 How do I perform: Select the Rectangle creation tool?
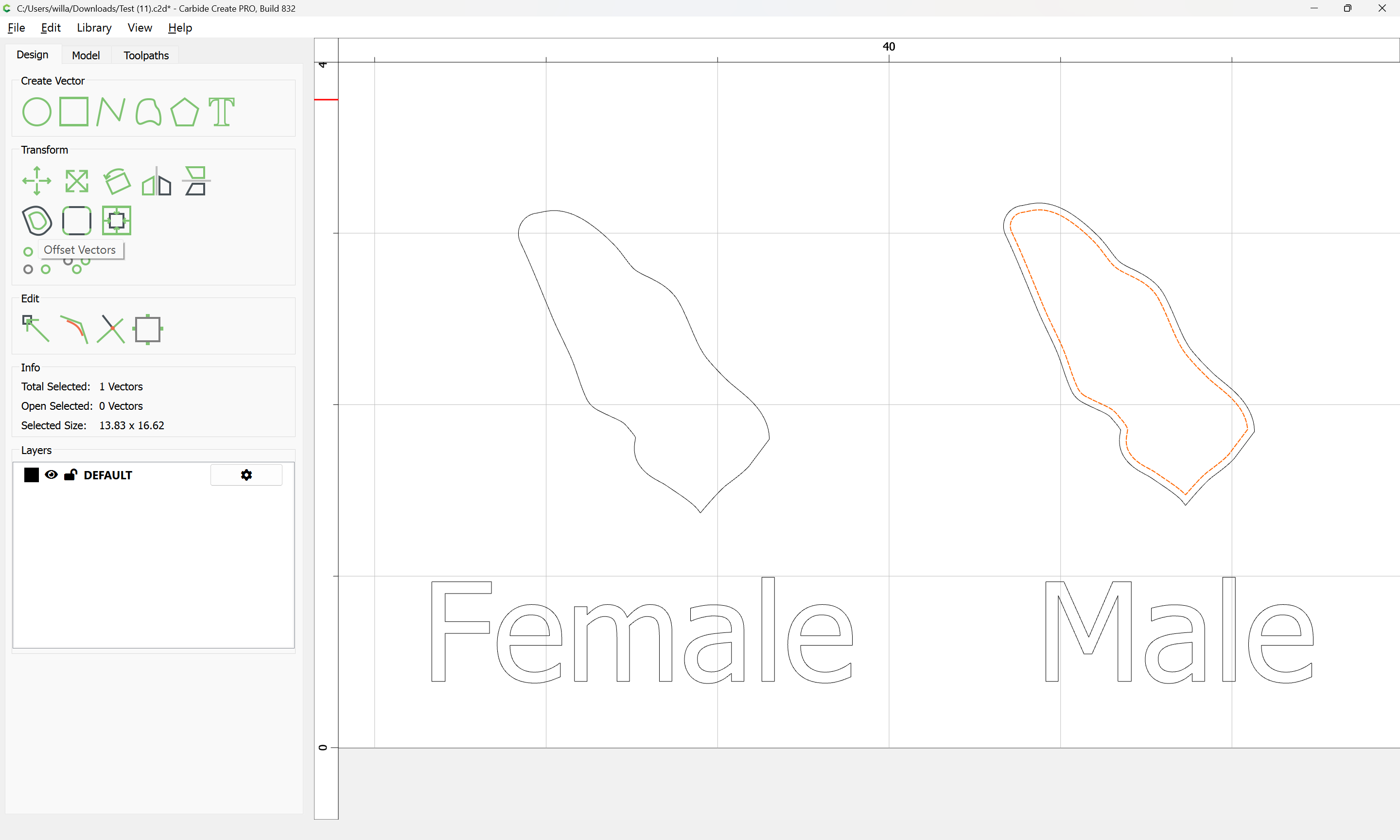pos(74,111)
